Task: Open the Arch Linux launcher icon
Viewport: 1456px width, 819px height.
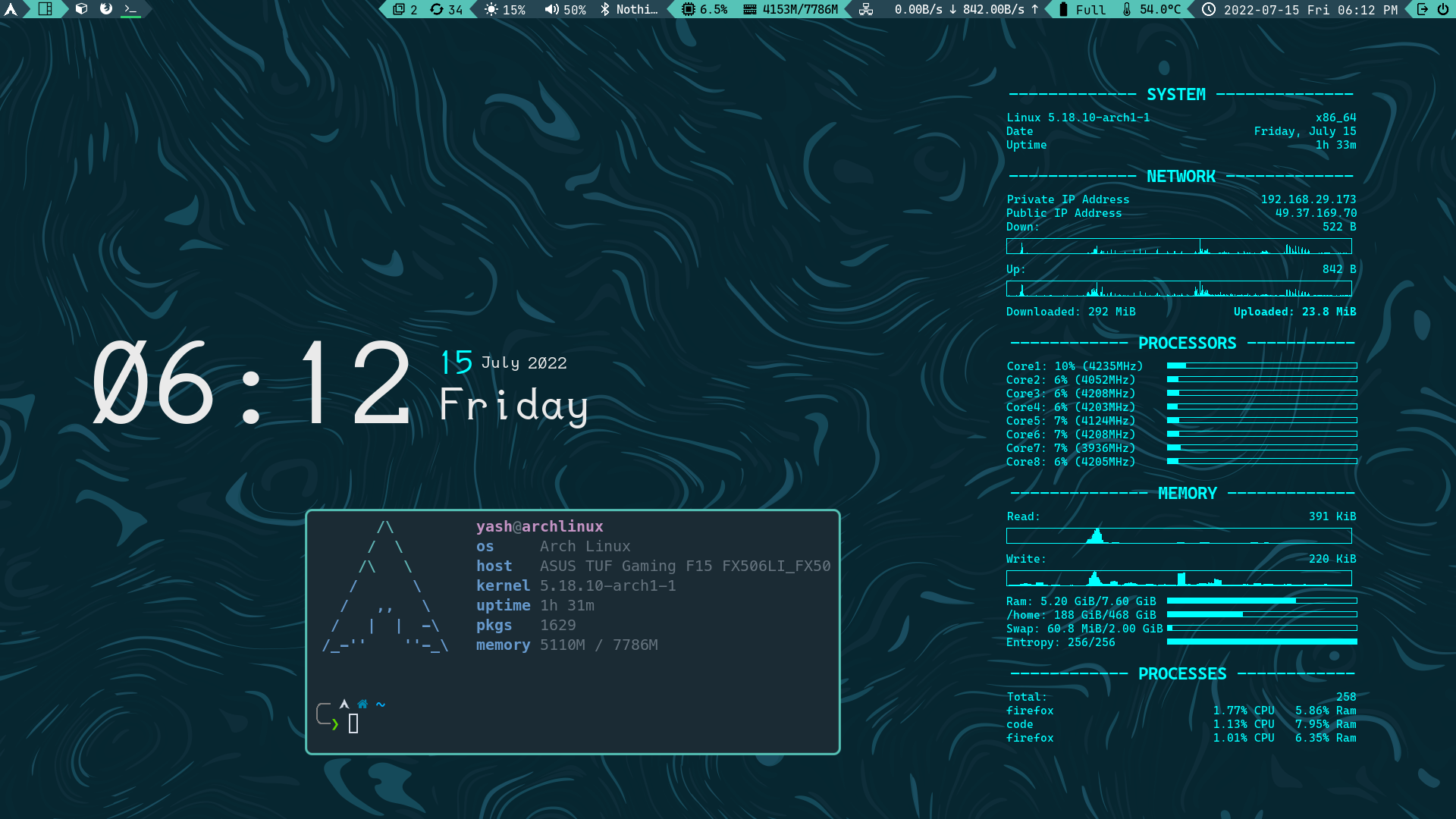Action: point(11,9)
